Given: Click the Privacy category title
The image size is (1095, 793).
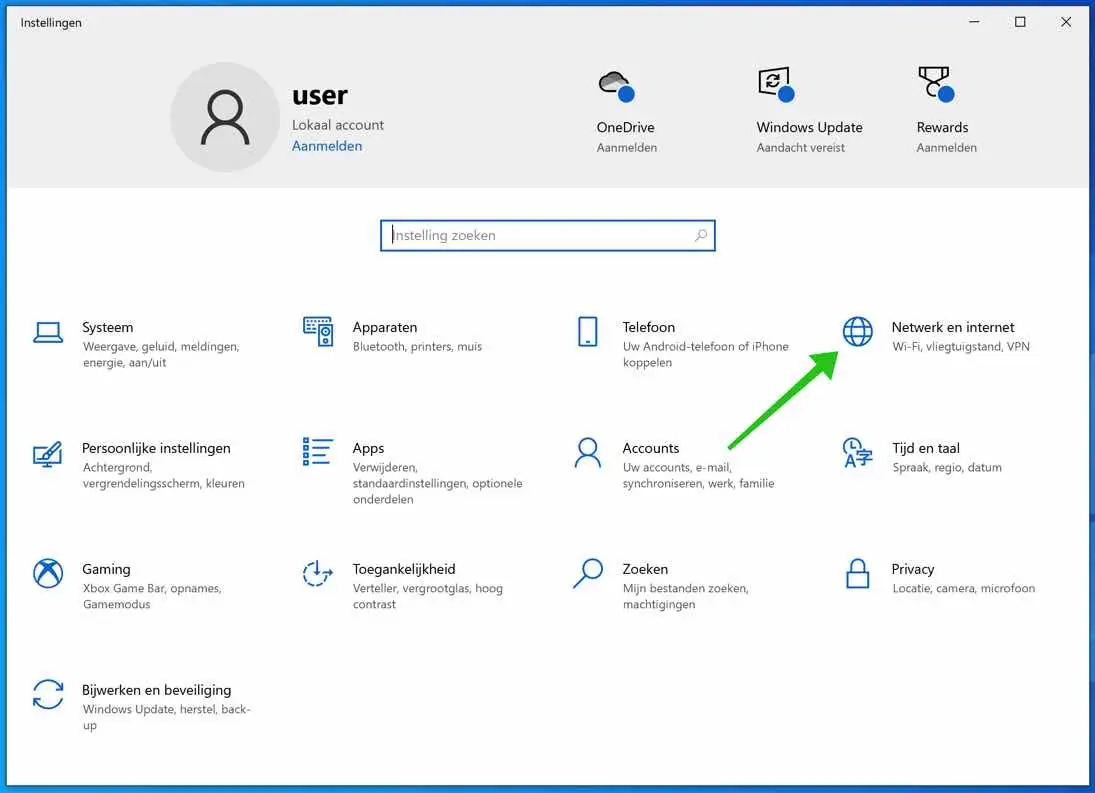Looking at the screenshot, I should pyautogui.click(x=913, y=569).
